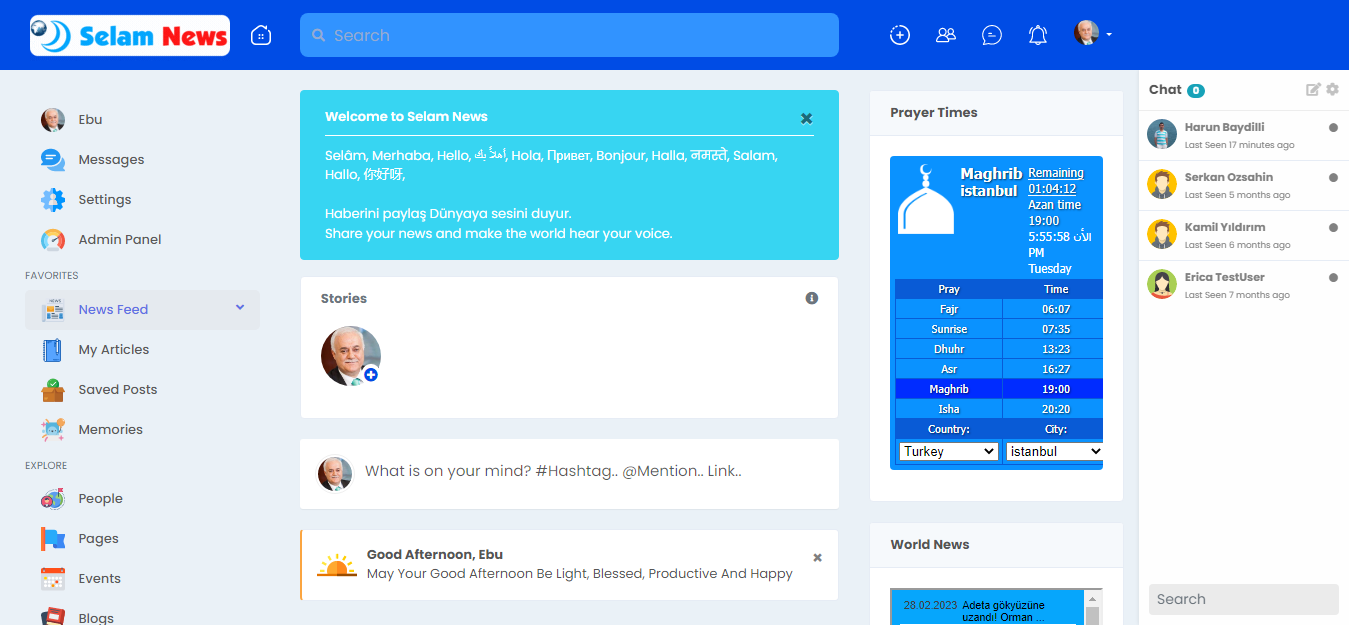Open friend requests icon in header

945,35
